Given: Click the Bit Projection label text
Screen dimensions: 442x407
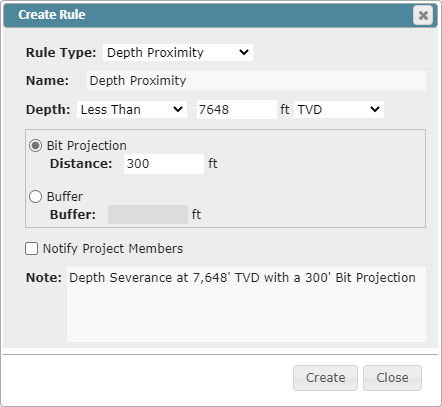Looking at the screenshot, I should 87,146.
